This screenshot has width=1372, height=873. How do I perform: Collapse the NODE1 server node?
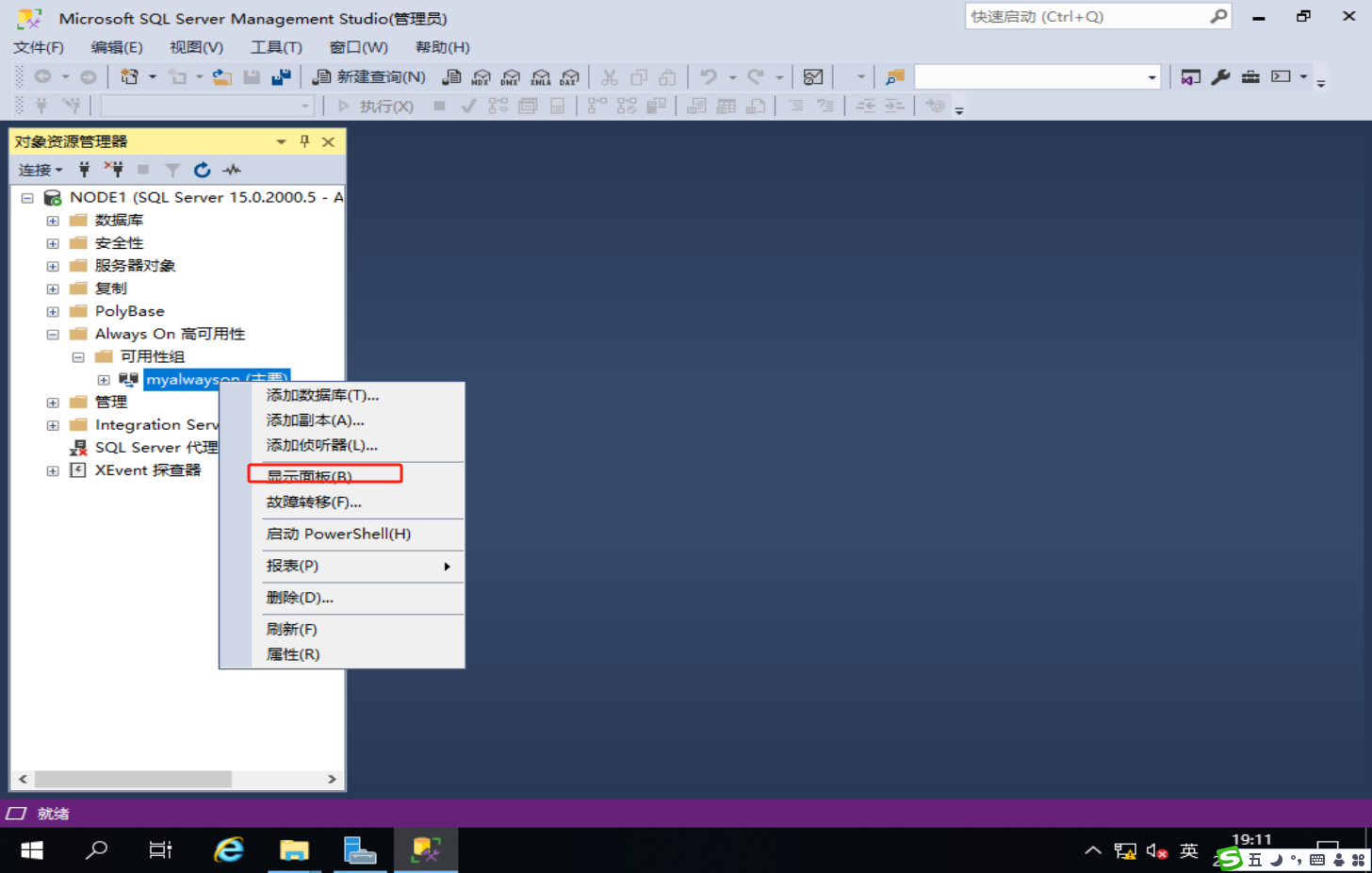pyautogui.click(x=27, y=198)
